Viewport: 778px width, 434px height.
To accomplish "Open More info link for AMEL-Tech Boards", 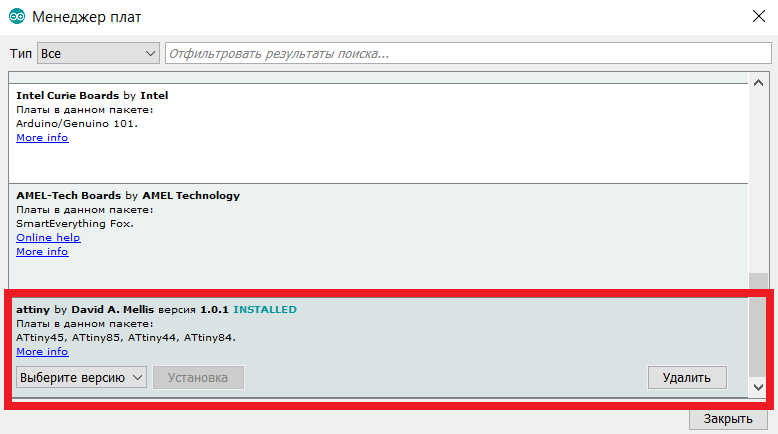I will tap(42, 251).
